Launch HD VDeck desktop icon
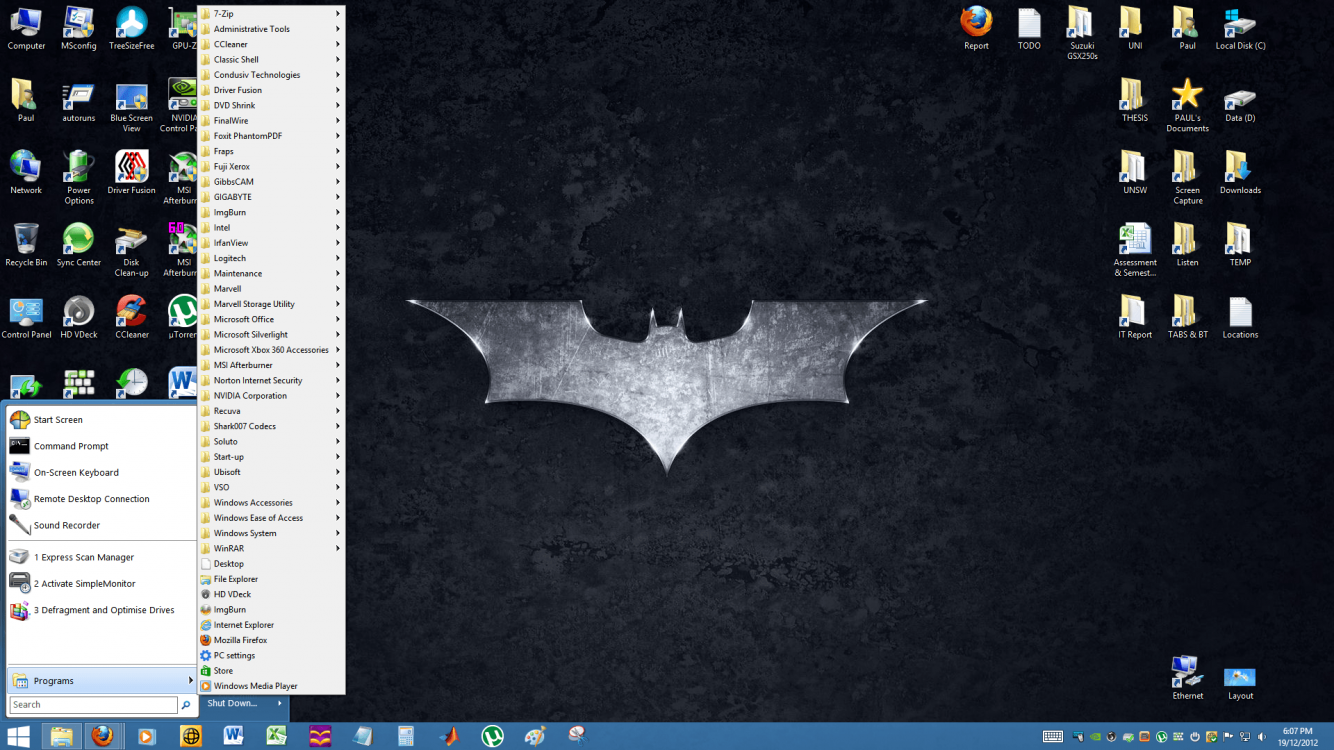The image size is (1334, 750). pyautogui.click(x=79, y=317)
